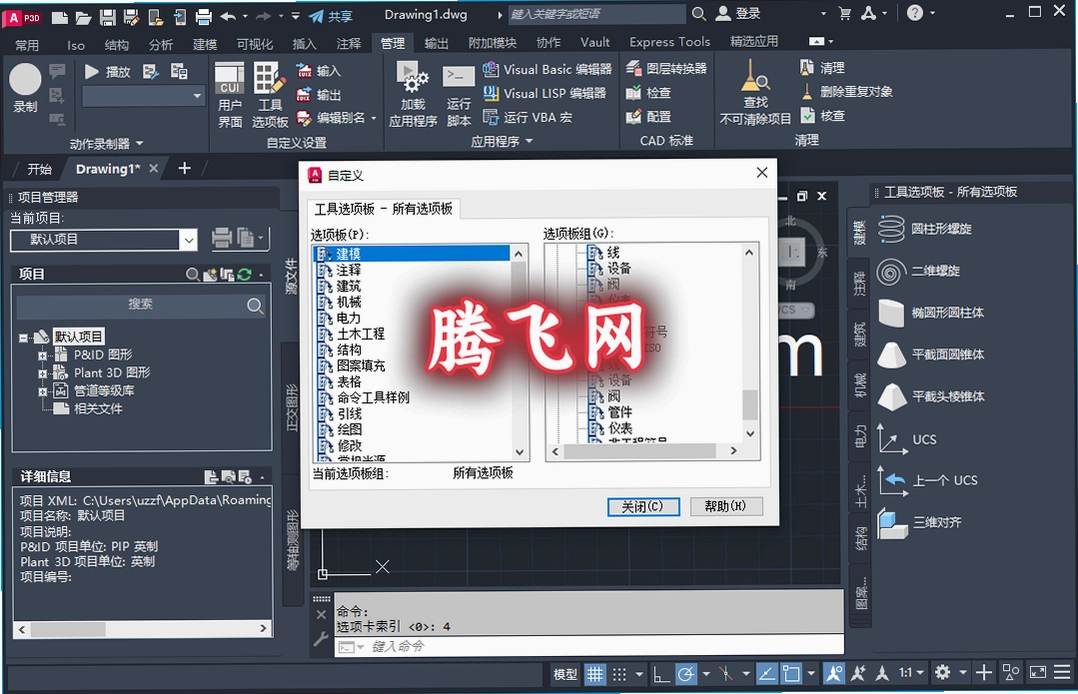The image size is (1078, 694).
Task: Find non-purgeable items (查找不可清除项目)
Action: pyautogui.click(x=755, y=93)
